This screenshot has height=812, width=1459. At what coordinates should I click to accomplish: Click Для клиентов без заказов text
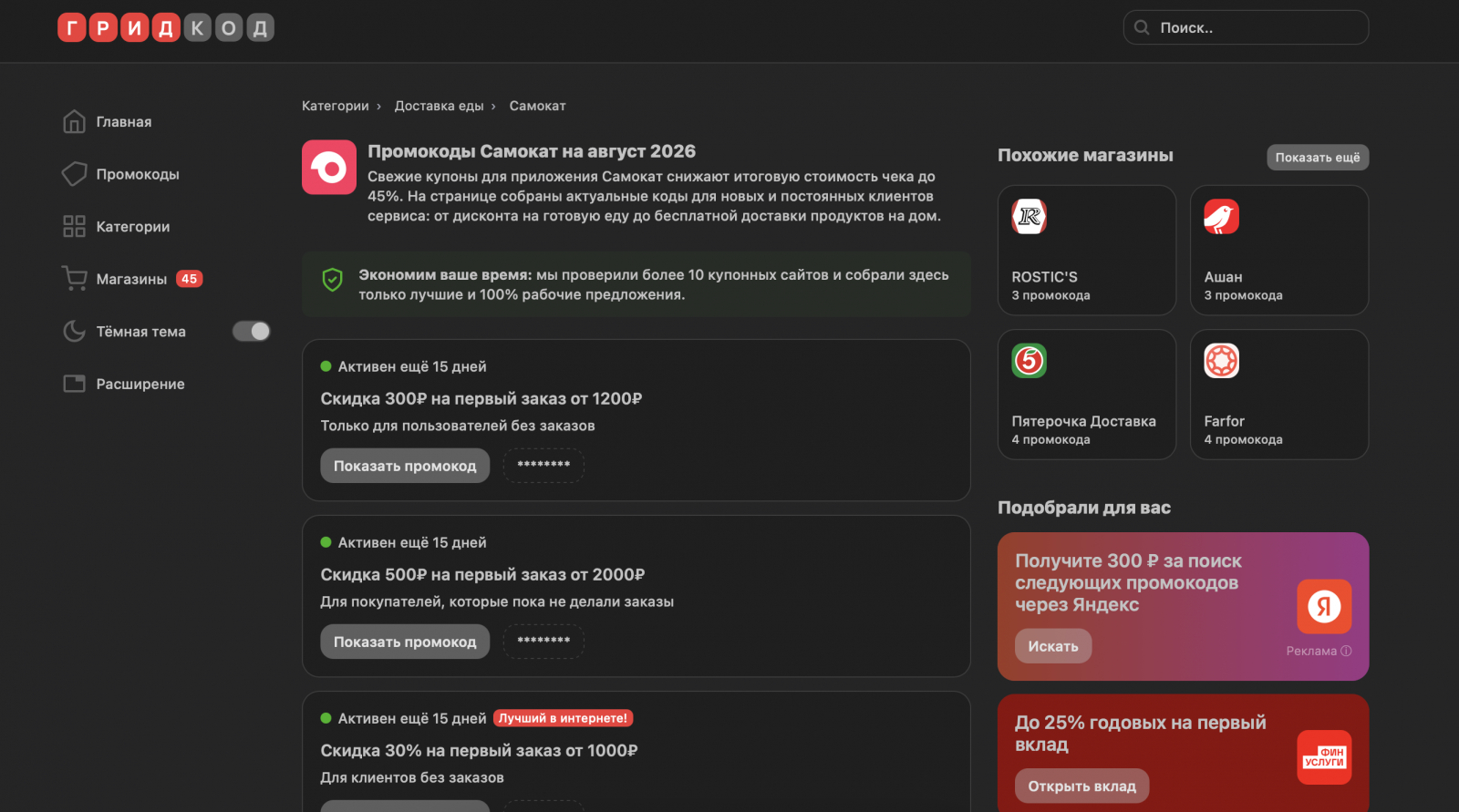pos(412,777)
